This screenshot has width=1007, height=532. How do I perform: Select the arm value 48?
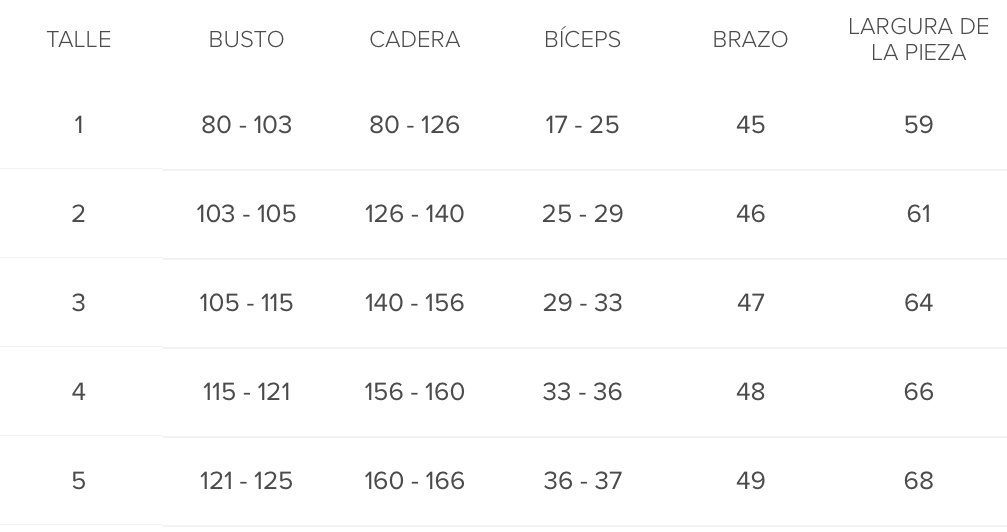(x=750, y=392)
